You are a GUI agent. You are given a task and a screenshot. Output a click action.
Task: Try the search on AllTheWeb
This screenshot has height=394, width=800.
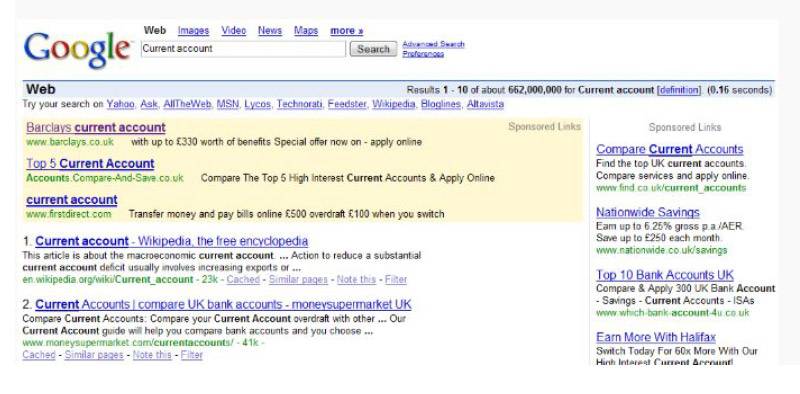point(187,104)
